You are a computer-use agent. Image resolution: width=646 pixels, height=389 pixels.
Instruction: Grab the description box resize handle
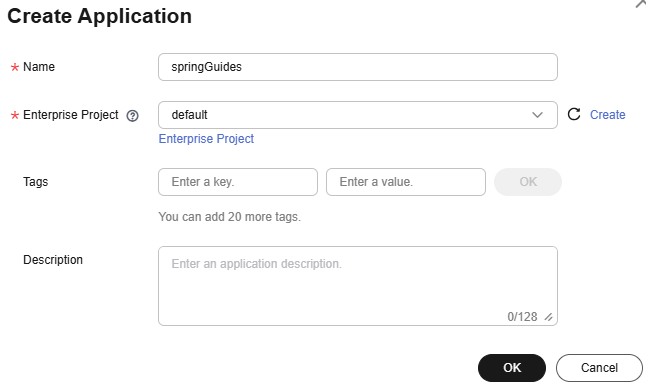[x=548, y=317]
